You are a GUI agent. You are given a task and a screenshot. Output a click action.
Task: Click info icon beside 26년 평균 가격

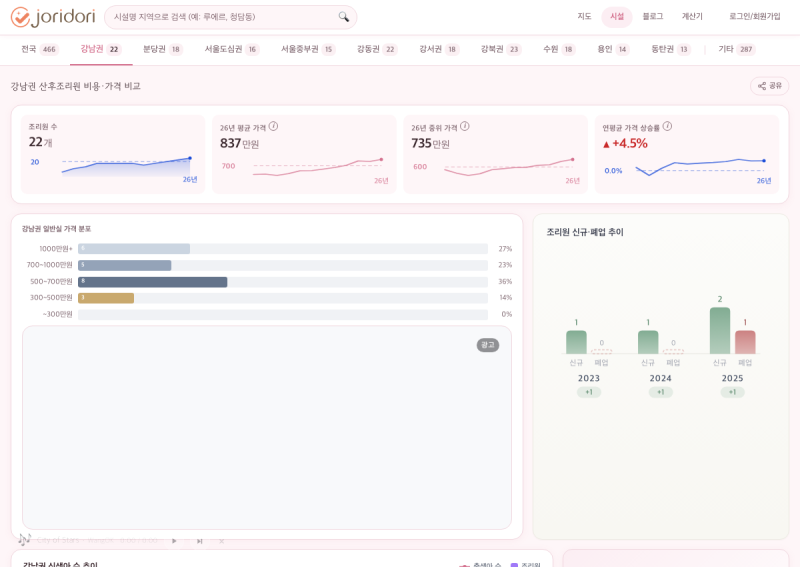[x=273, y=126]
